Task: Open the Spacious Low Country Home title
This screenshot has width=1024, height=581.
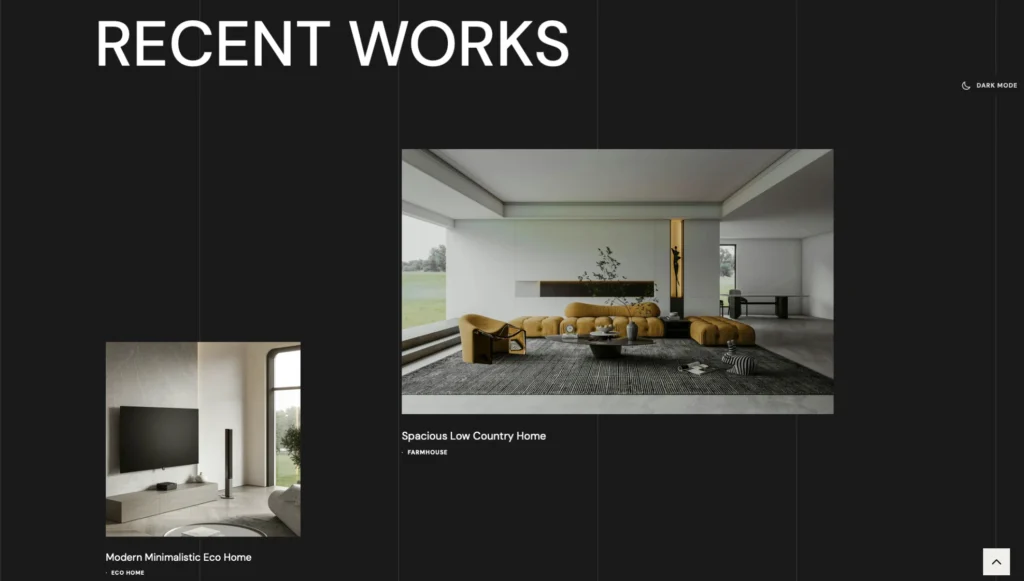Action: [473, 436]
